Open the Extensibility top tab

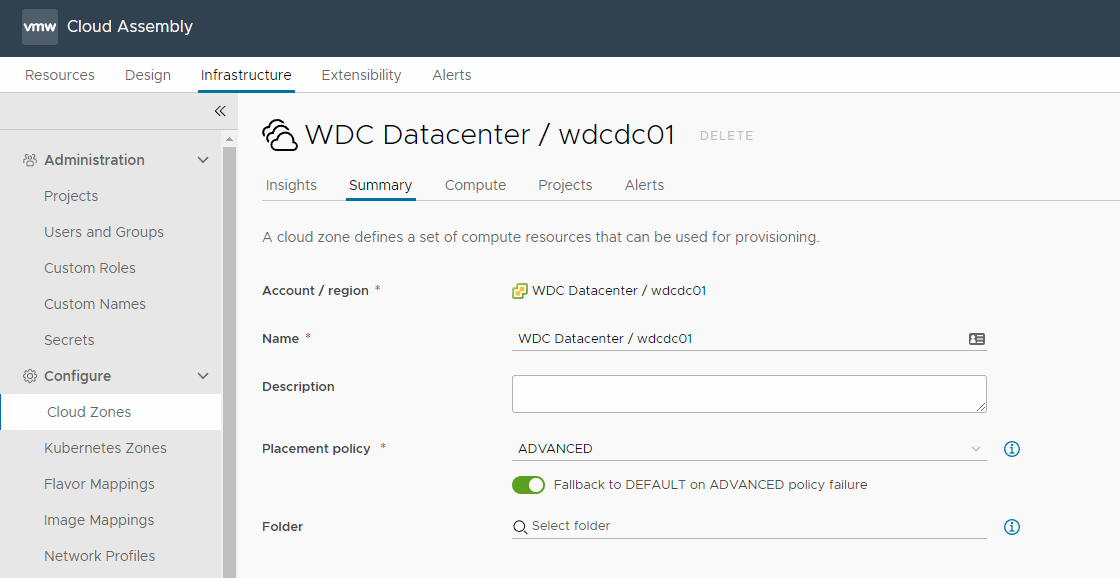click(x=361, y=75)
